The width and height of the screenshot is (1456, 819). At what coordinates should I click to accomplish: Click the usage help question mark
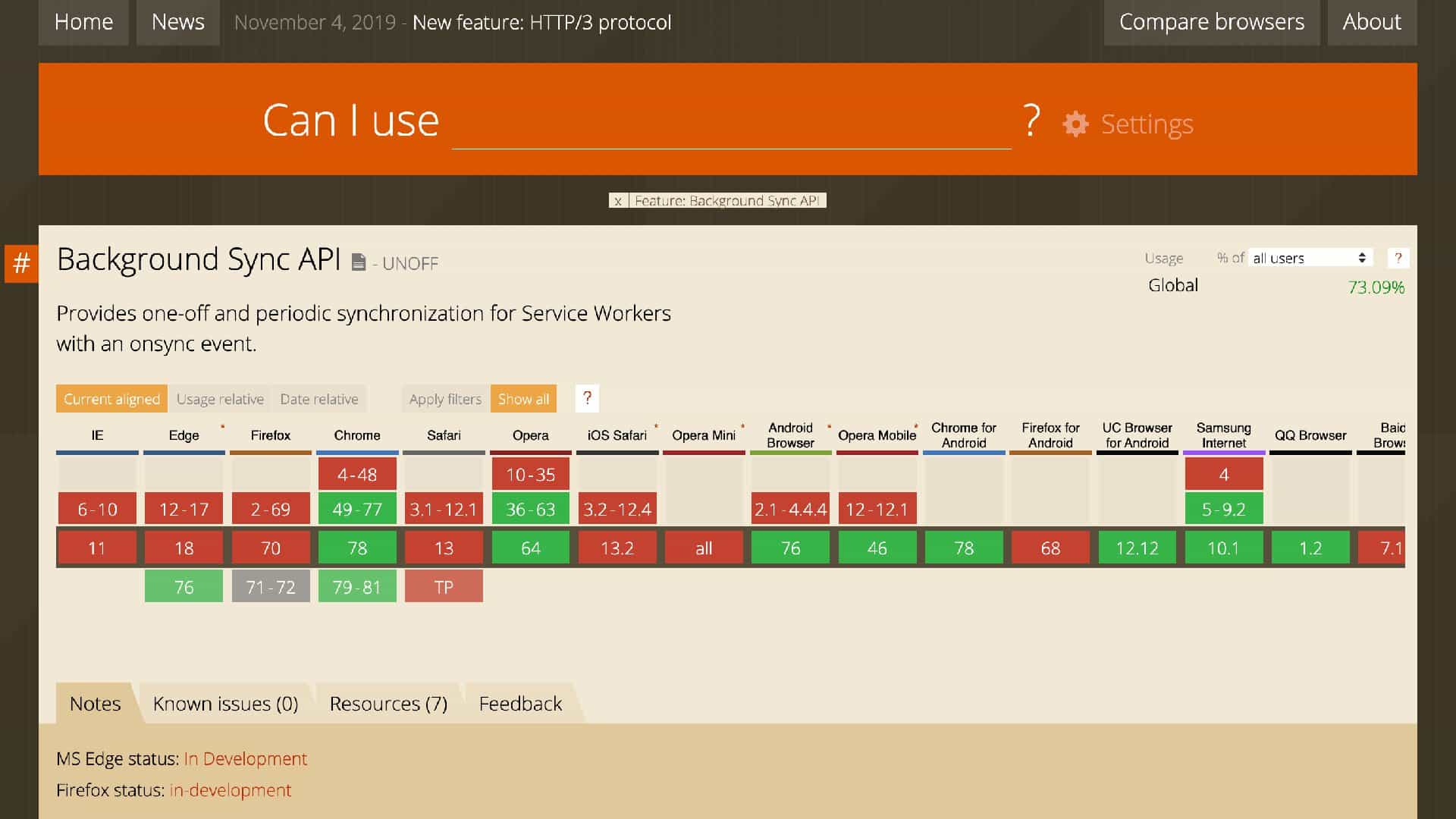coord(1398,258)
